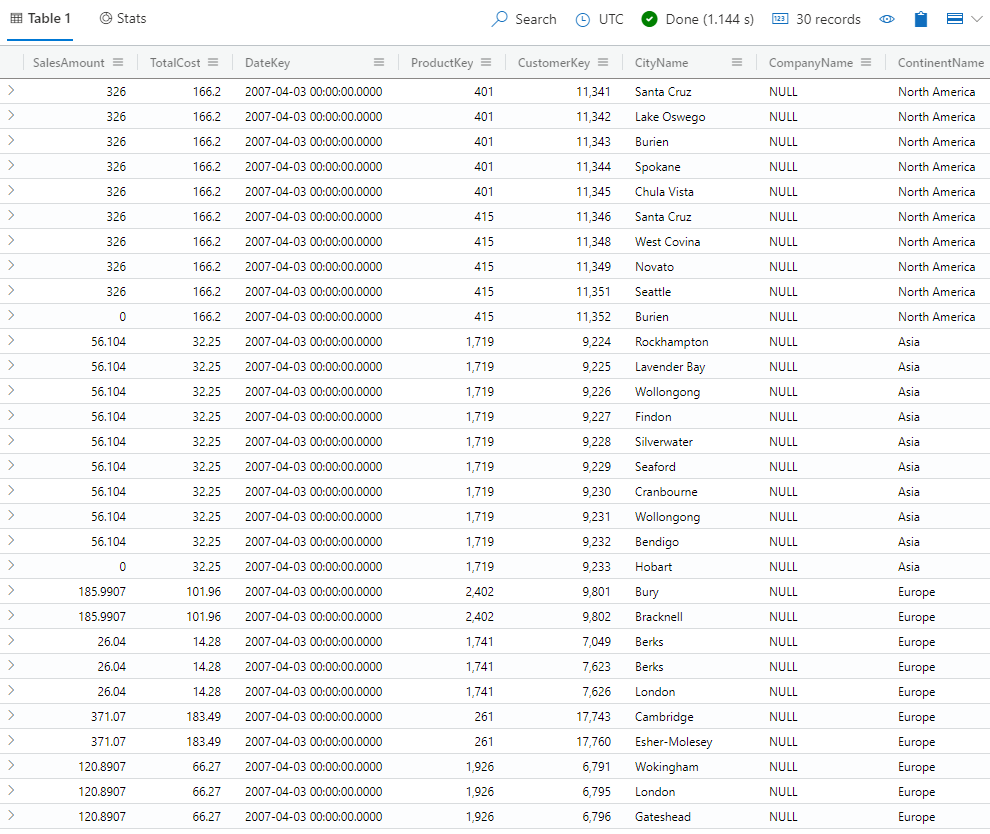Open the TotalCost column menu icon
Image resolution: width=990 pixels, height=834 pixels.
click(213, 62)
